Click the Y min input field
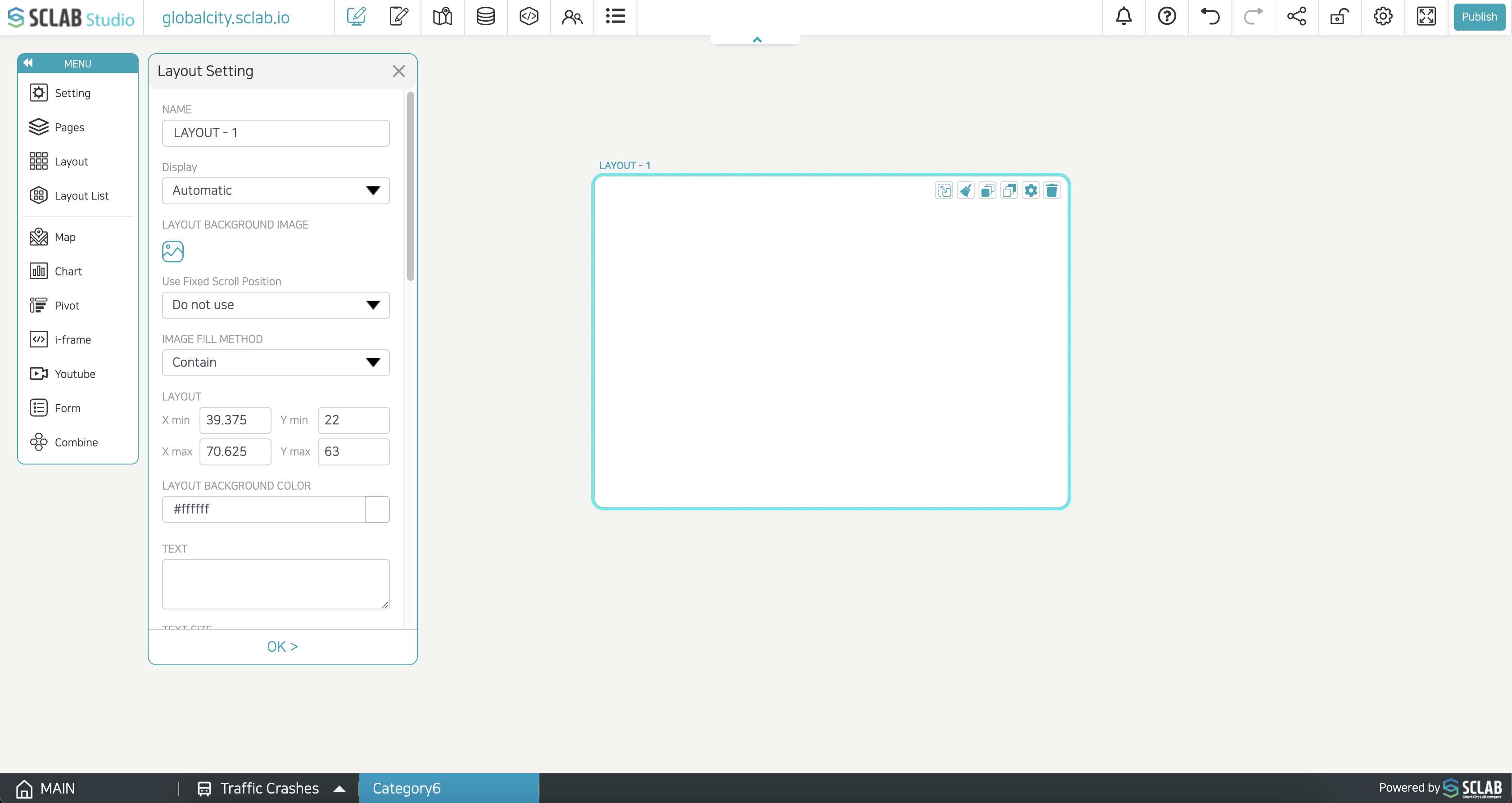The image size is (1512, 803). 354,420
